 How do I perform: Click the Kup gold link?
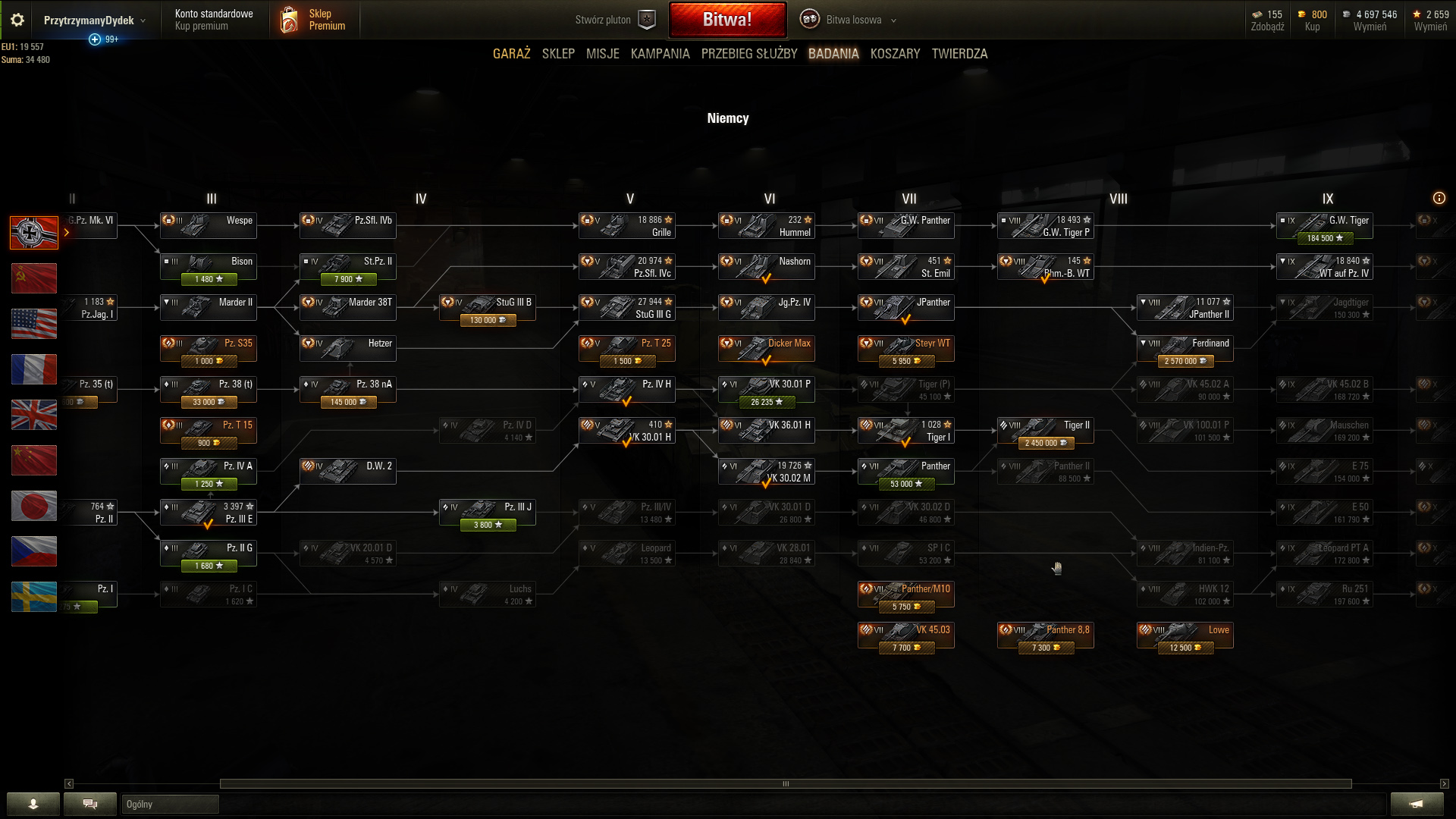pyautogui.click(x=1312, y=27)
